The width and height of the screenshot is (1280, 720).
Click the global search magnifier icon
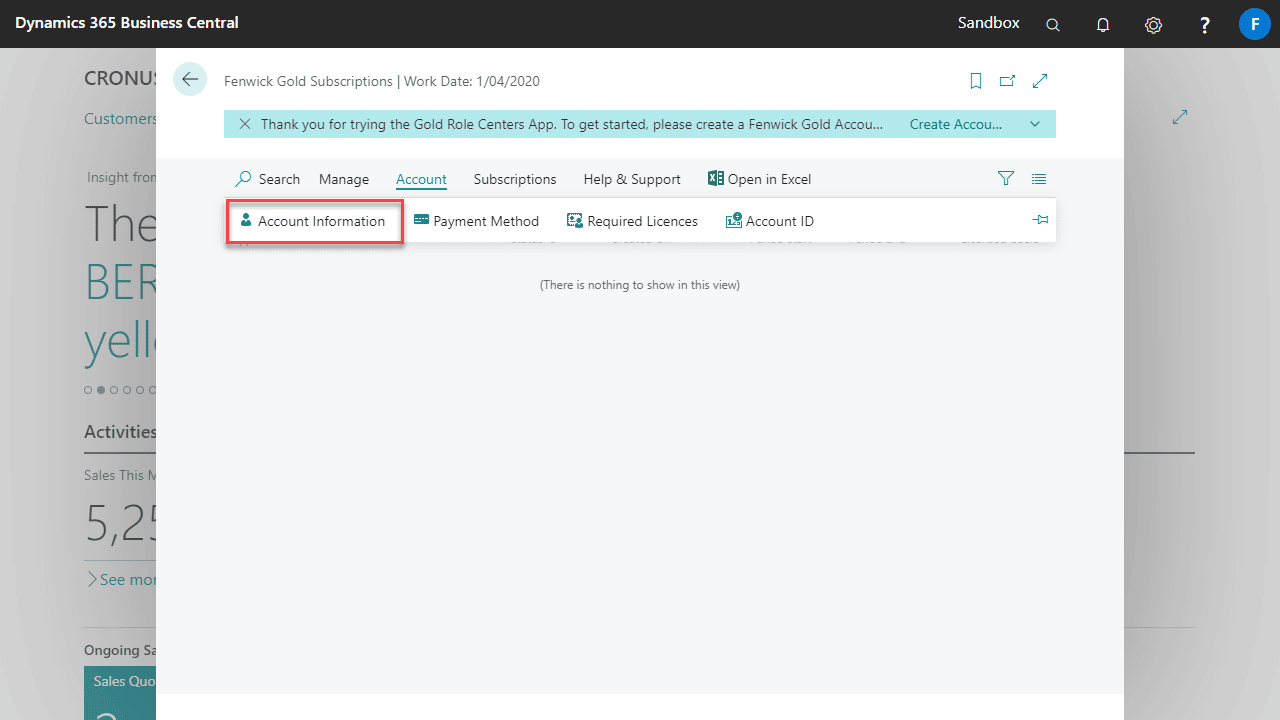1053,25
